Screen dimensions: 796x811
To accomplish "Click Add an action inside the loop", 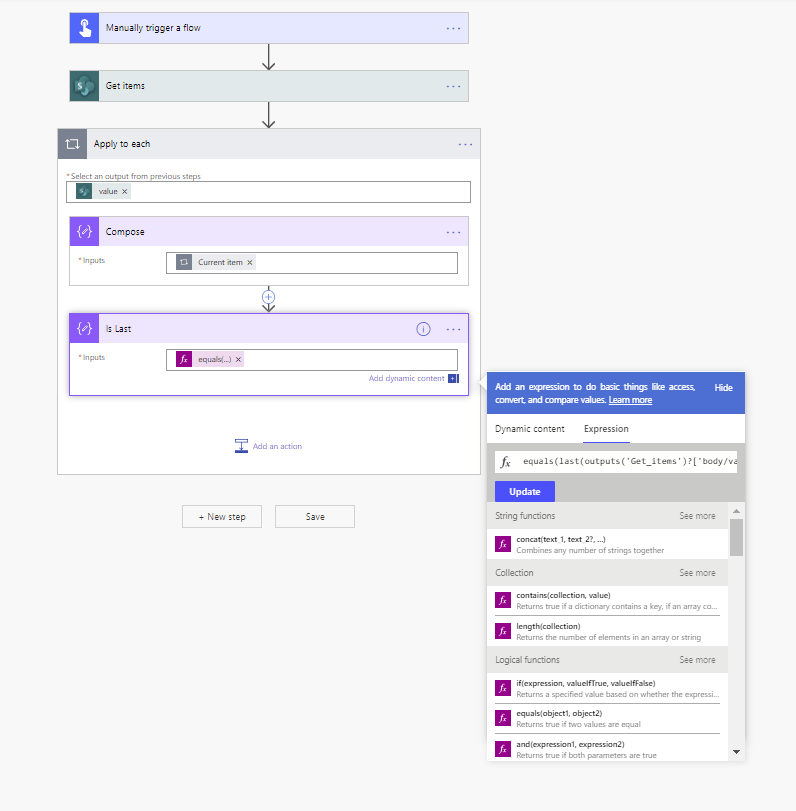I will point(277,446).
